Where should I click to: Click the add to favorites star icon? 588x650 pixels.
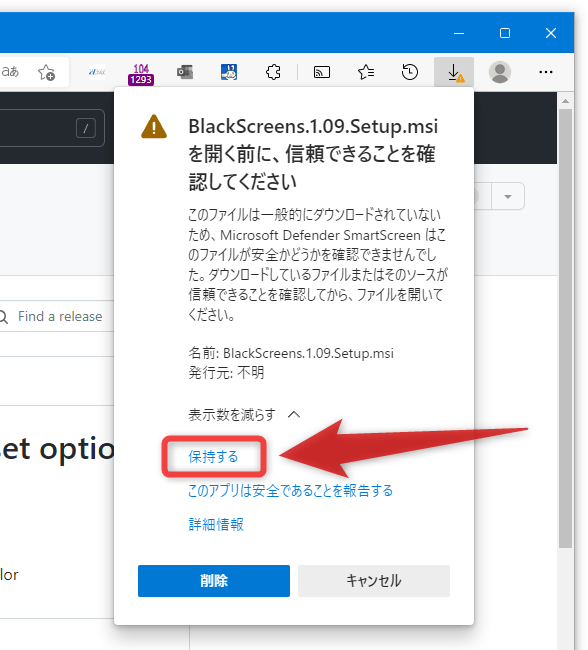click(46, 72)
